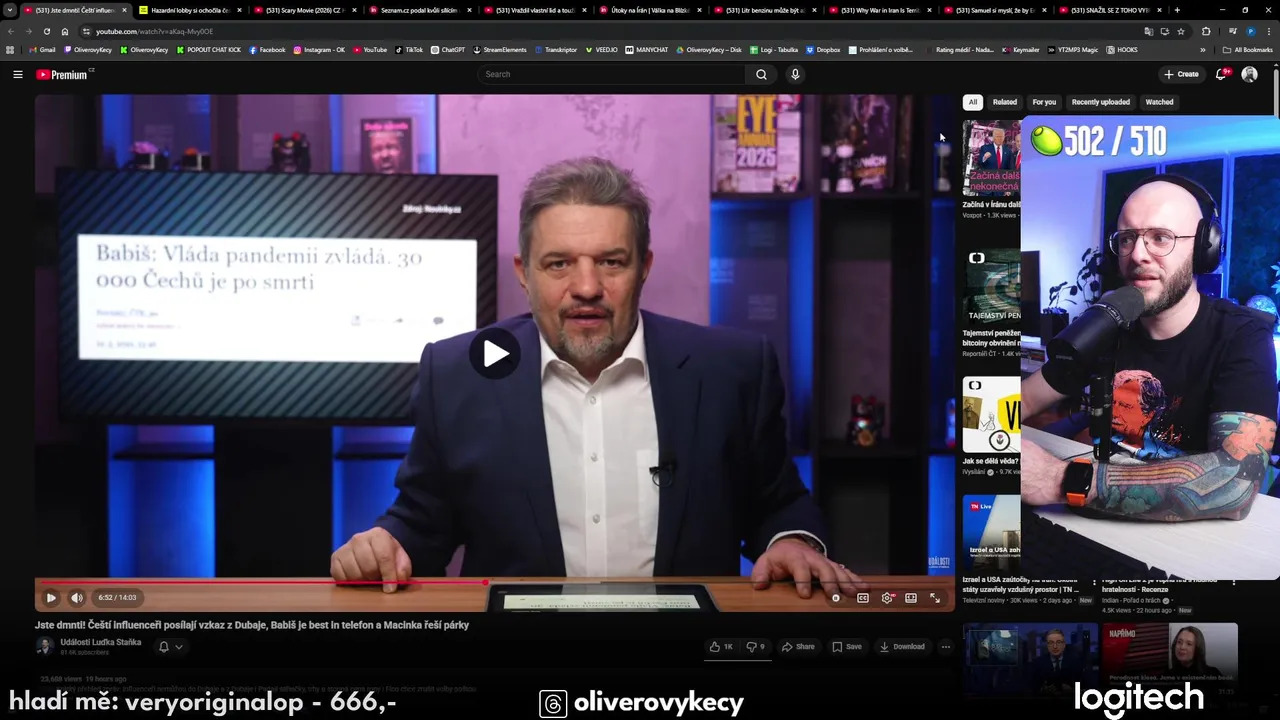Play the video with the large center button
The height and width of the screenshot is (720, 1280).
point(495,353)
